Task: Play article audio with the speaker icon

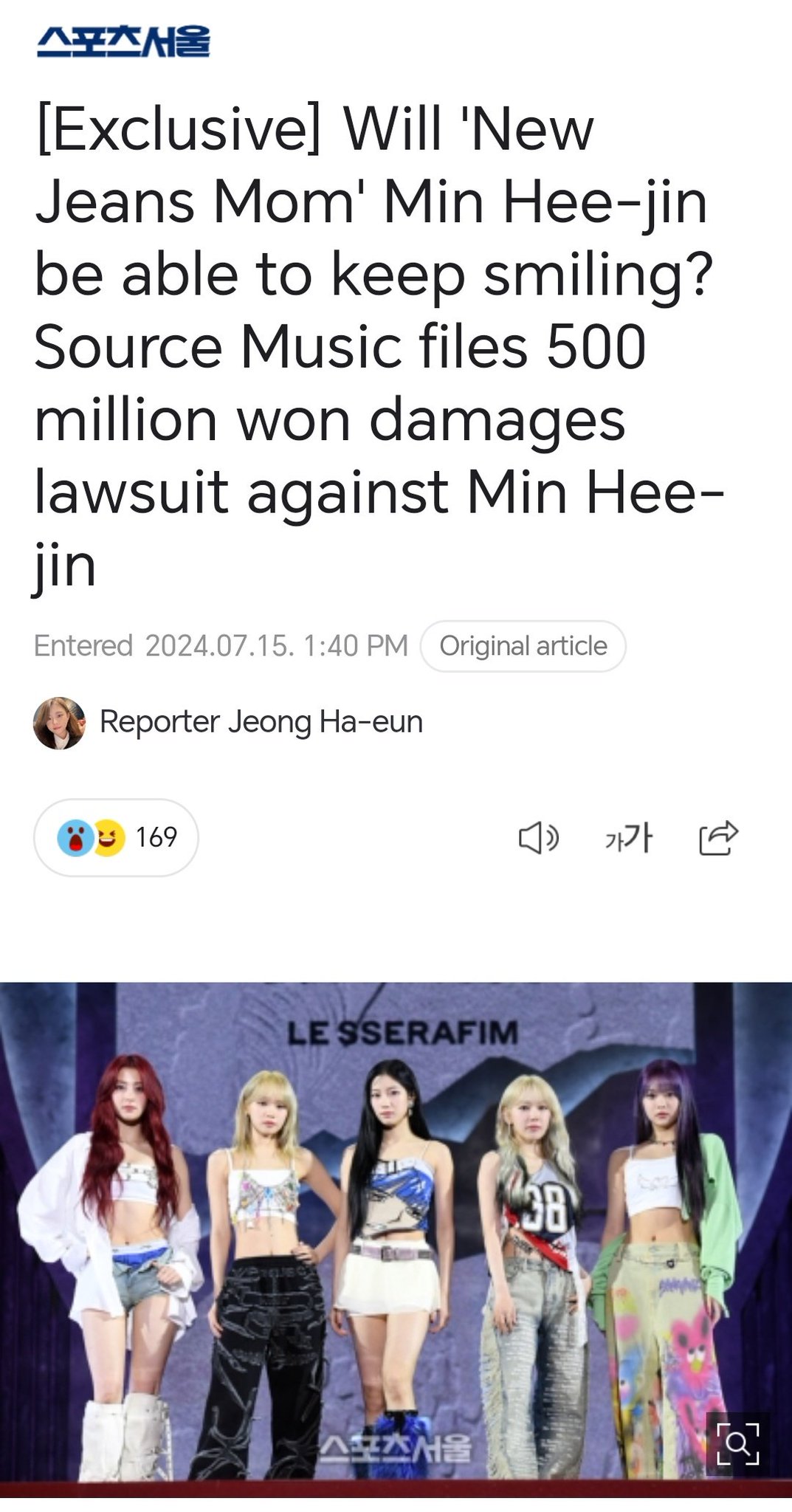Action: pyautogui.click(x=539, y=838)
